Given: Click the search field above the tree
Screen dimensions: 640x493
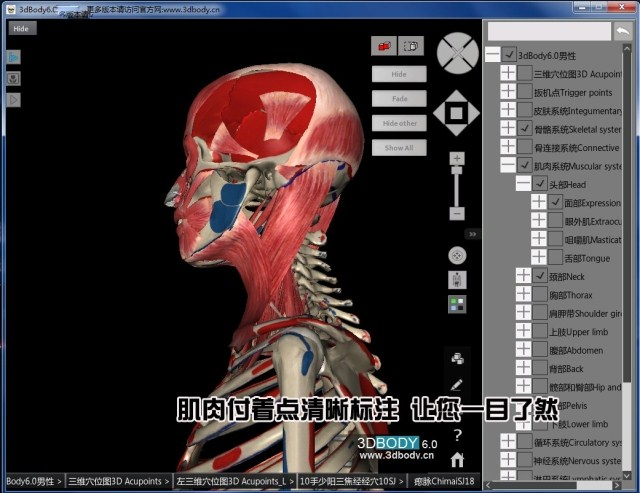Looking at the screenshot, I should pos(548,32).
